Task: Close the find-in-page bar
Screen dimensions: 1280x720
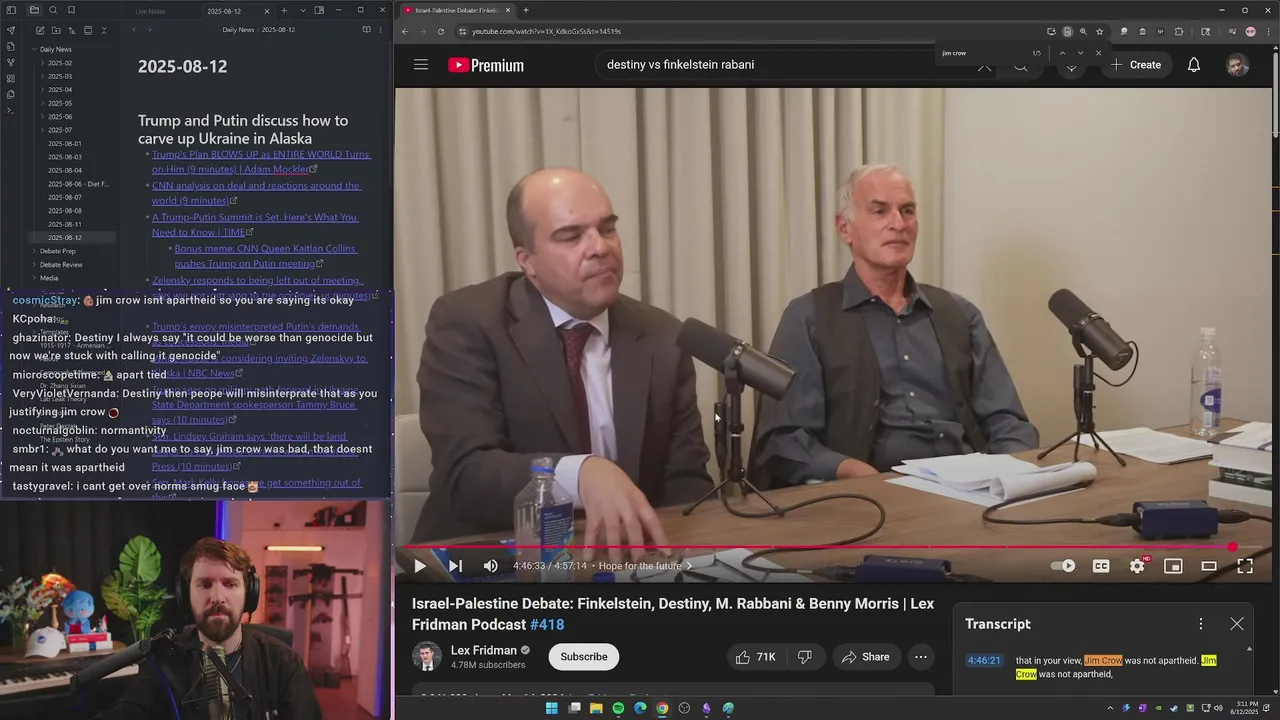Action: [1098, 53]
